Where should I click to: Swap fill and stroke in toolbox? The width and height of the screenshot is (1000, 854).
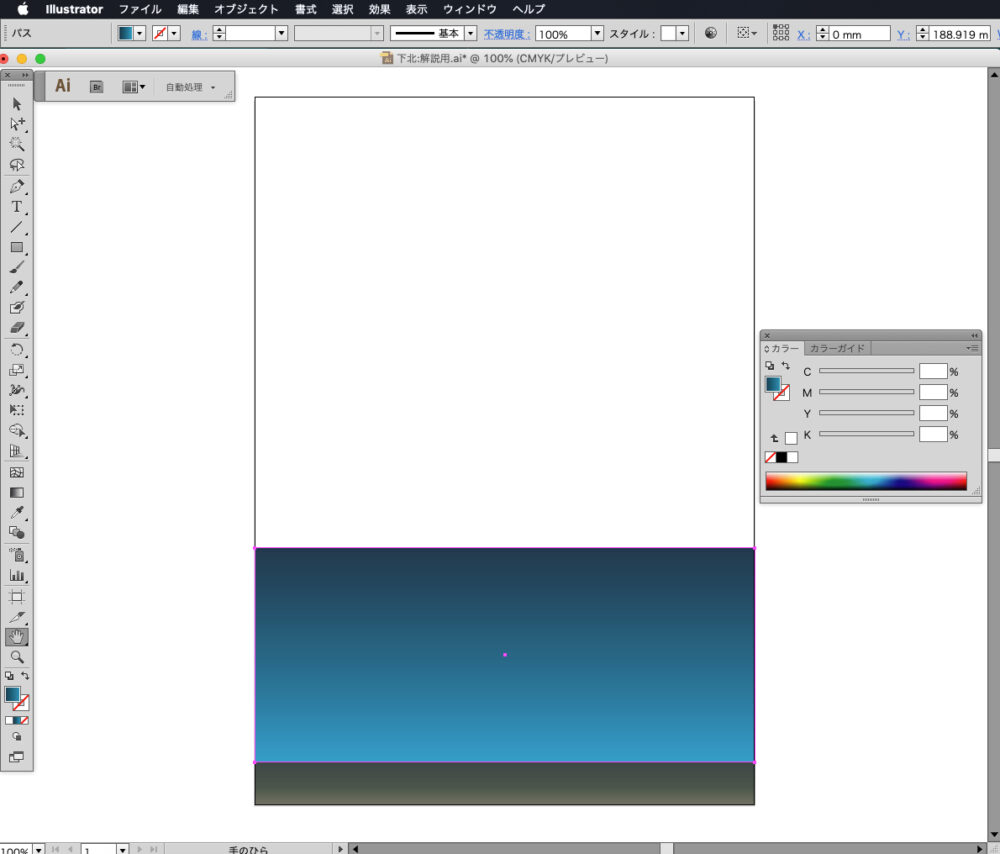pyautogui.click(x=26, y=676)
